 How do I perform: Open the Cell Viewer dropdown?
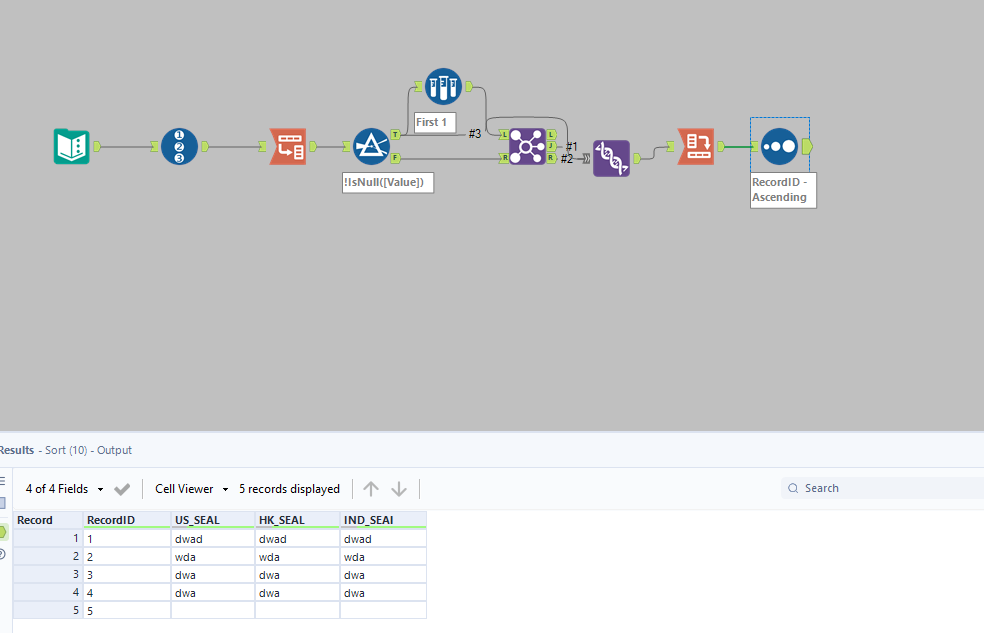pos(191,489)
